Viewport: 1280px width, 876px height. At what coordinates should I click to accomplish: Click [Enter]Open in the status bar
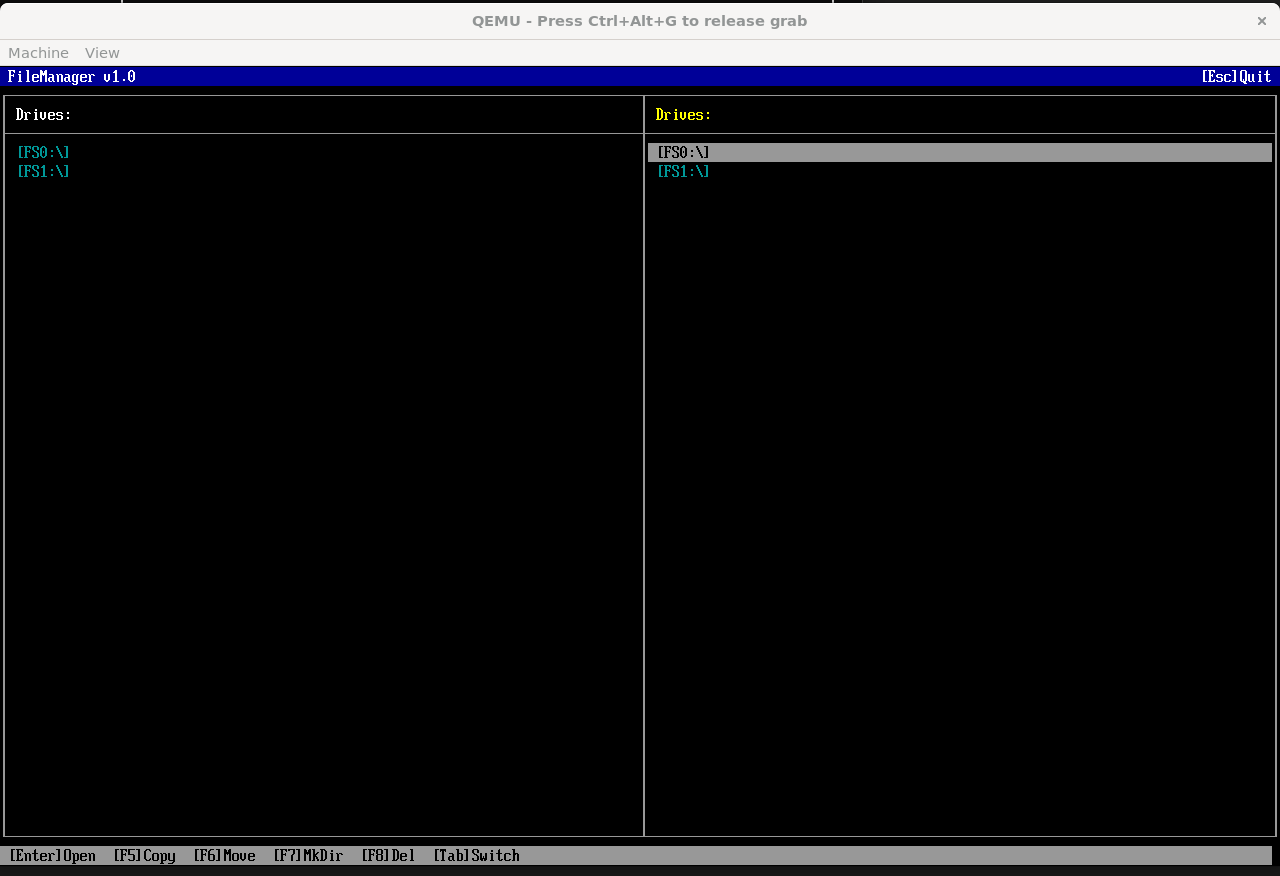pyautogui.click(x=52, y=856)
